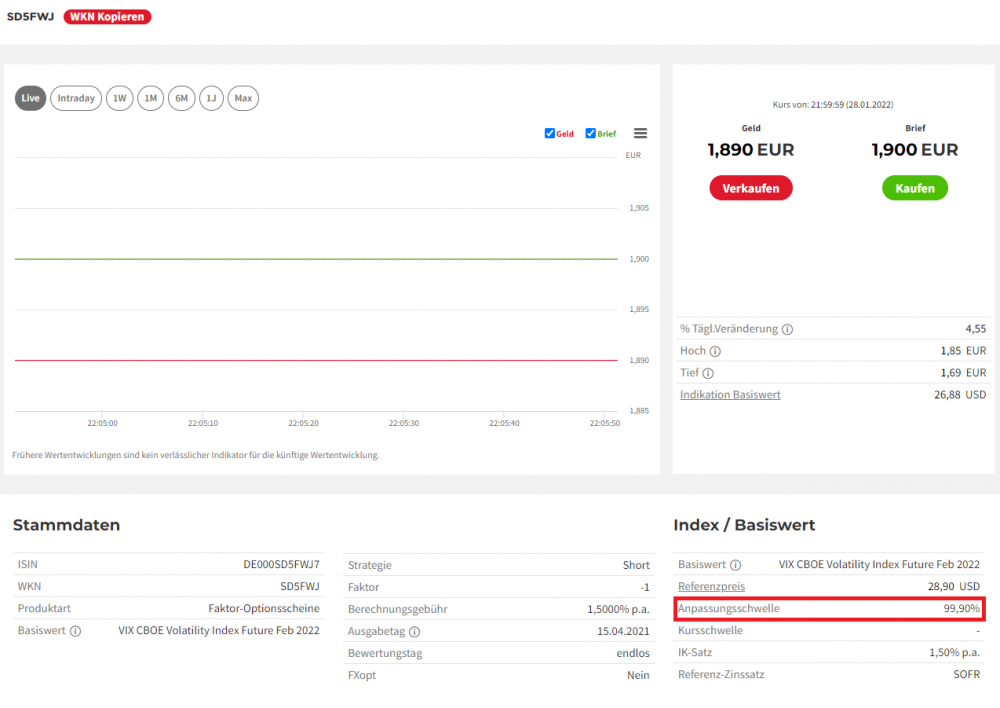Click info icon beside Basiswert in Stammdaten
1000x708 pixels.
[75, 631]
